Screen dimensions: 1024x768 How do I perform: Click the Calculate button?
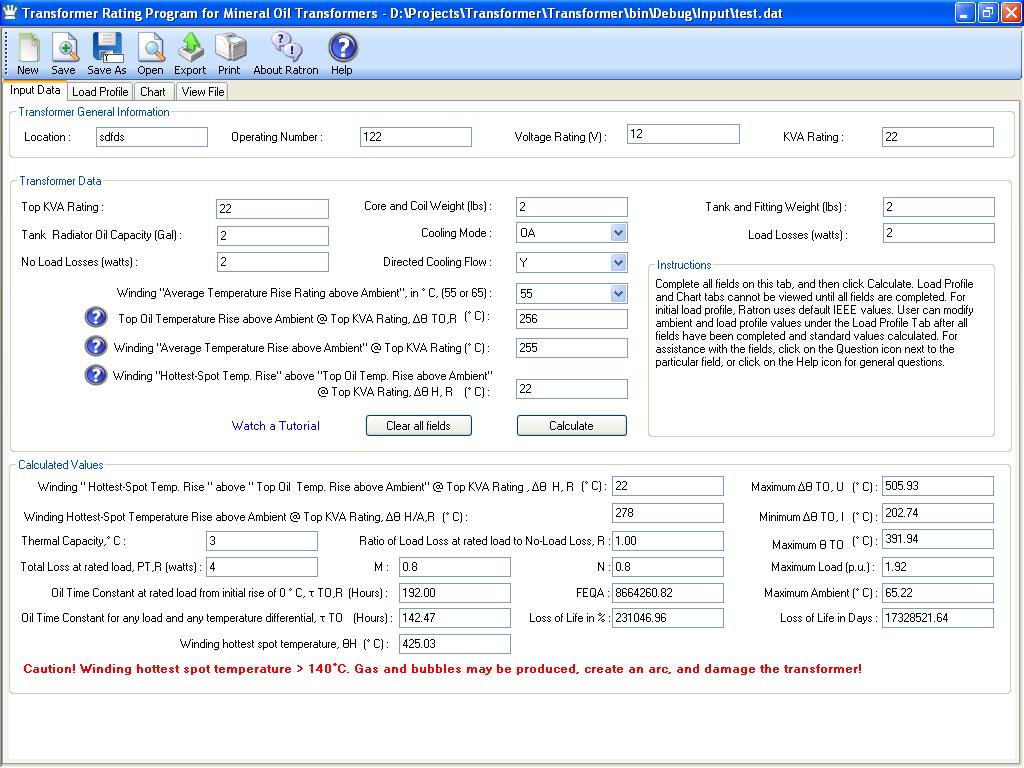pos(571,426)
